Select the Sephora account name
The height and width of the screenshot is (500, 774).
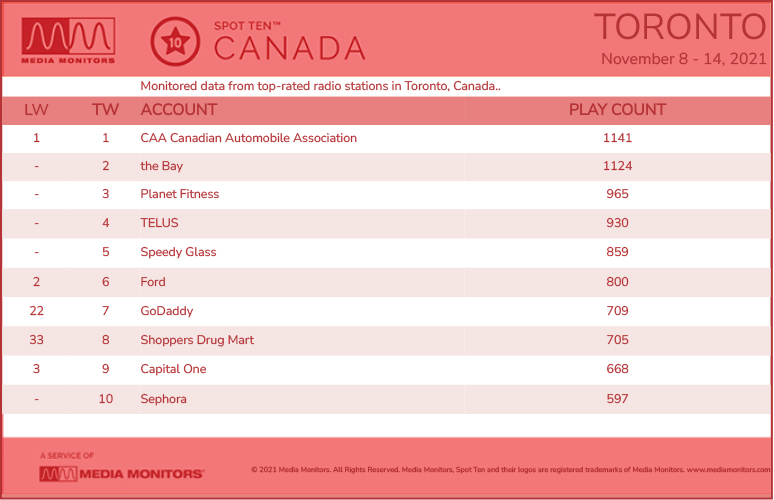163,399
